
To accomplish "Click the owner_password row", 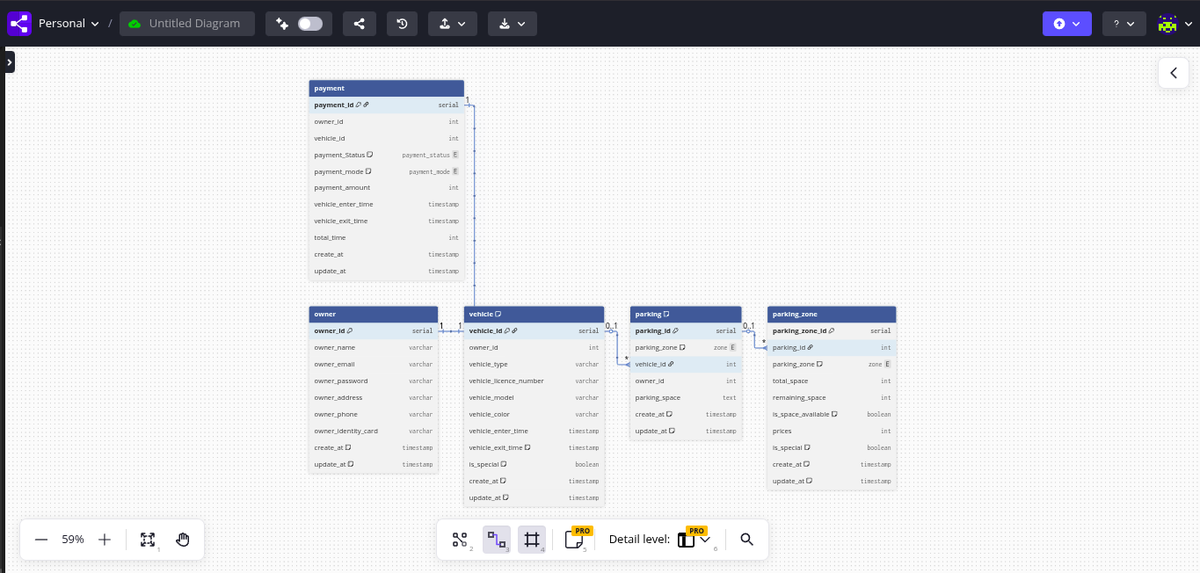I will click(373, 381).
